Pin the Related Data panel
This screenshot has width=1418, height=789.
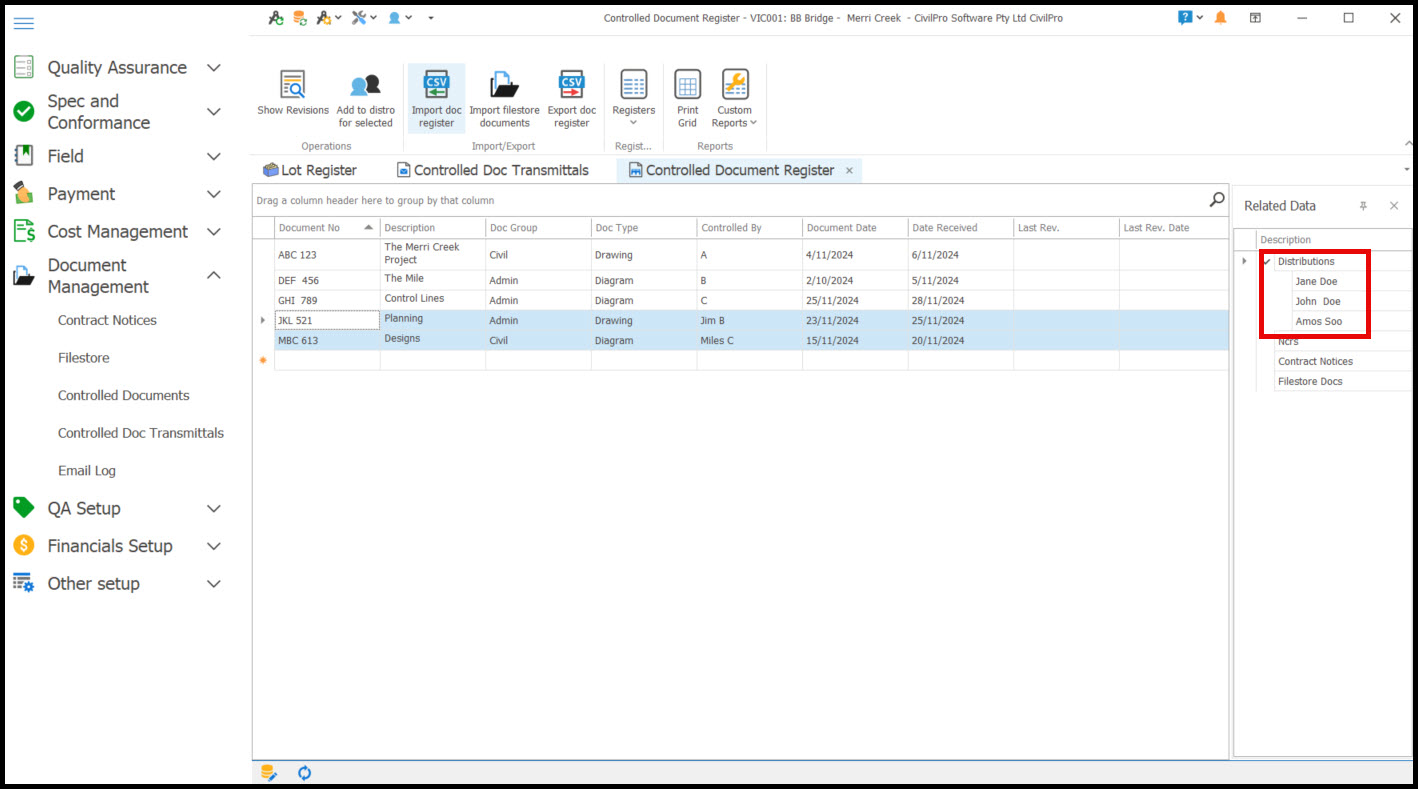pyautogui.click(x=1362, y=206)
